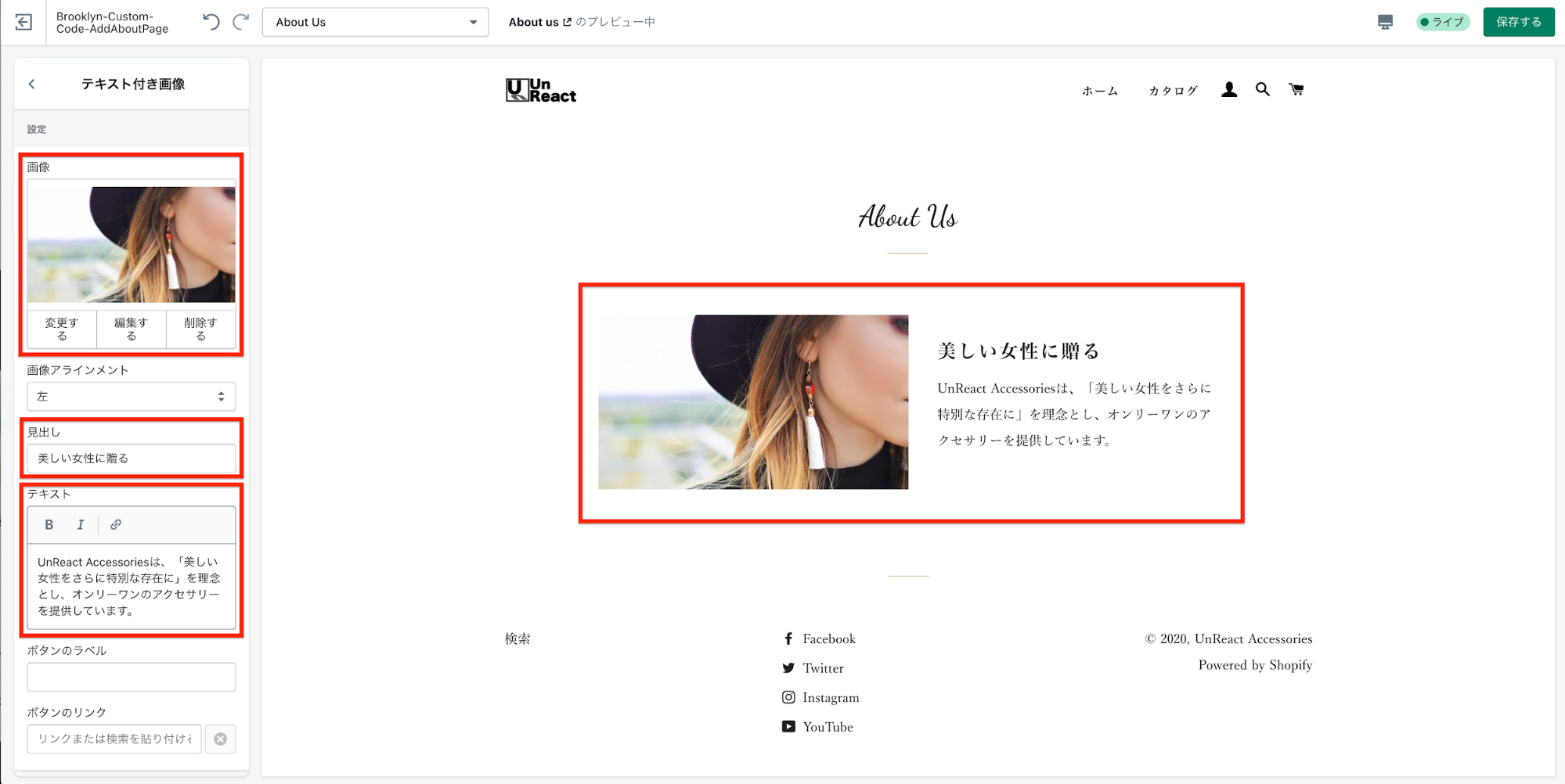The width and height of the screenshot is (1565, 784).
Task: Open the search magnifier in store header
Action: pos(1263,90)
